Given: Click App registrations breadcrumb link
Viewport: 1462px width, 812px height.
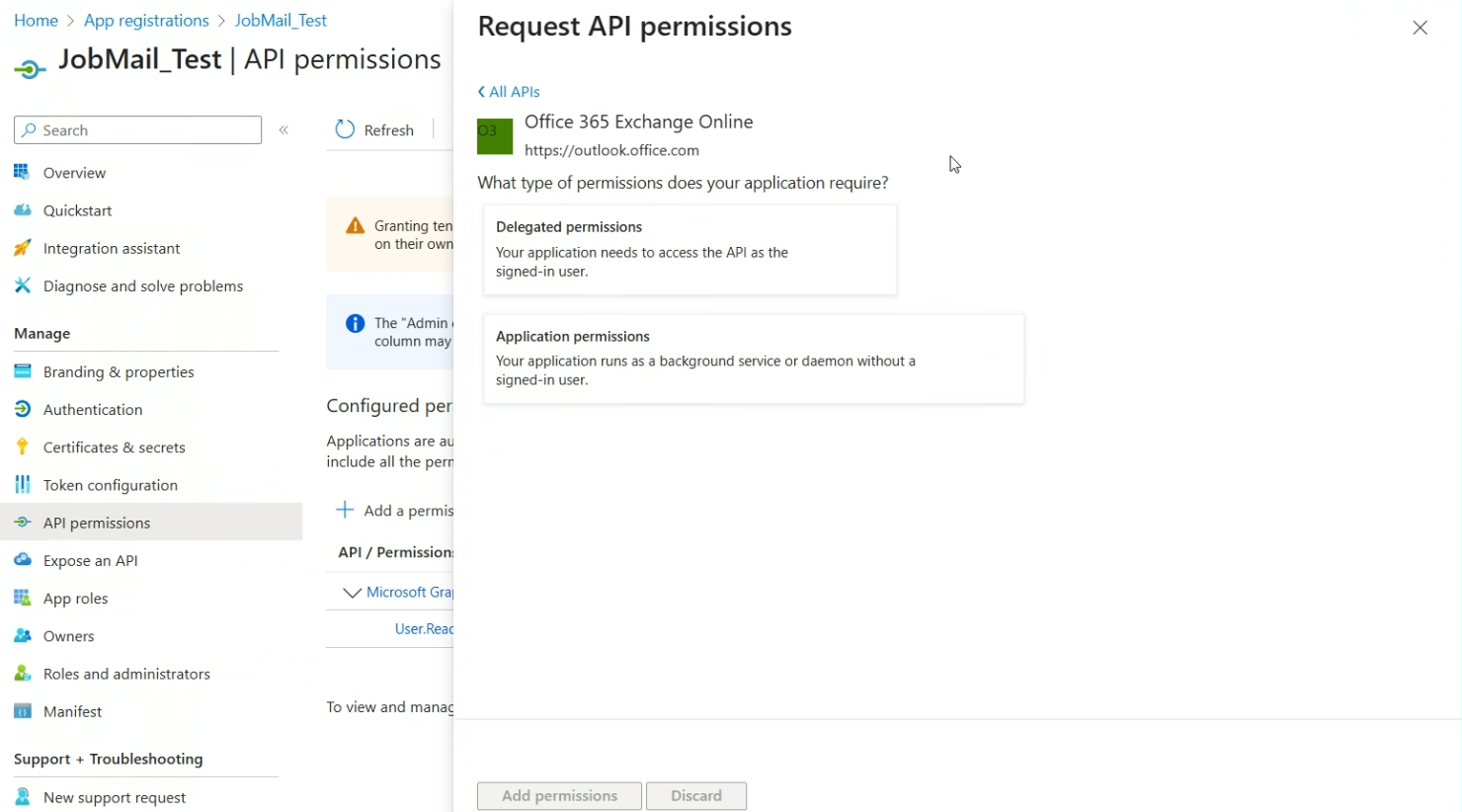Looking at the screenshot, I should coord(146,21).
